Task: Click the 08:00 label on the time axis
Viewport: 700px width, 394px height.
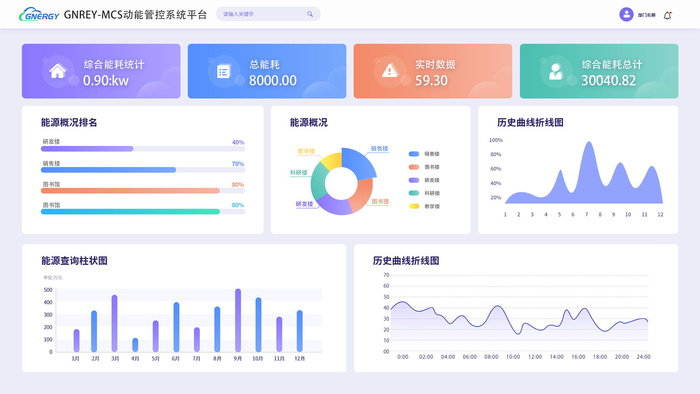Action: [491, 357]
